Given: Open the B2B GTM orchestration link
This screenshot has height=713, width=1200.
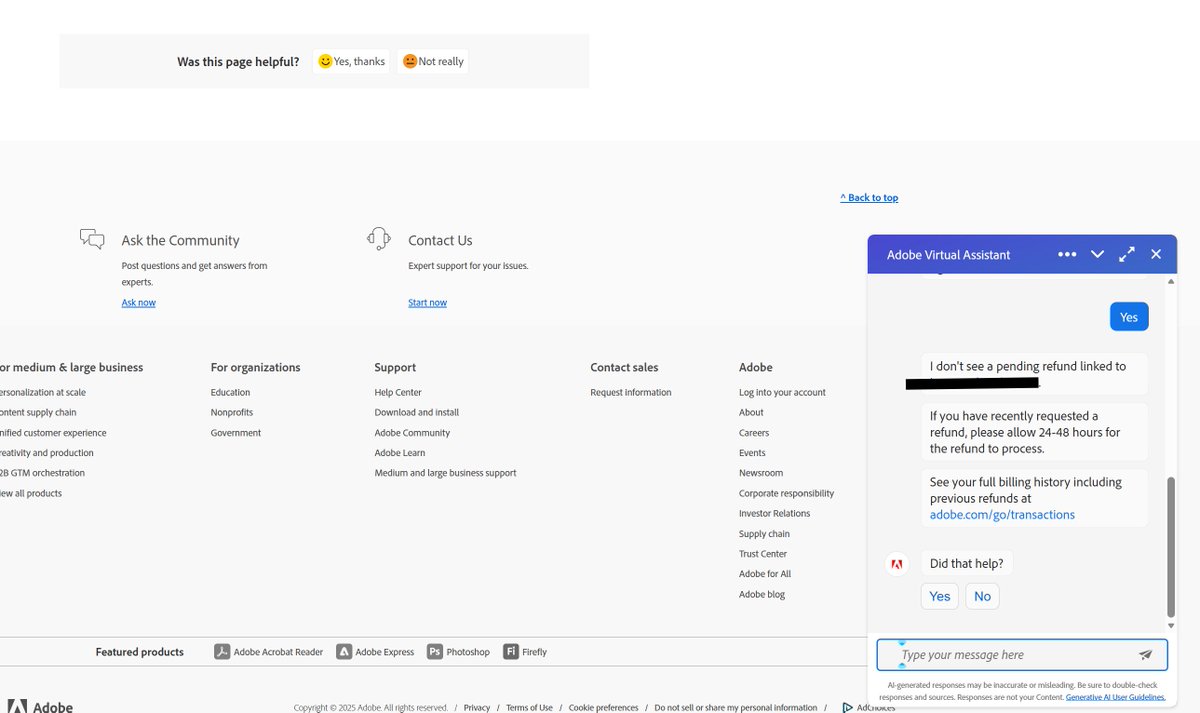Looking at the screenshot, I should coord(42,473).
